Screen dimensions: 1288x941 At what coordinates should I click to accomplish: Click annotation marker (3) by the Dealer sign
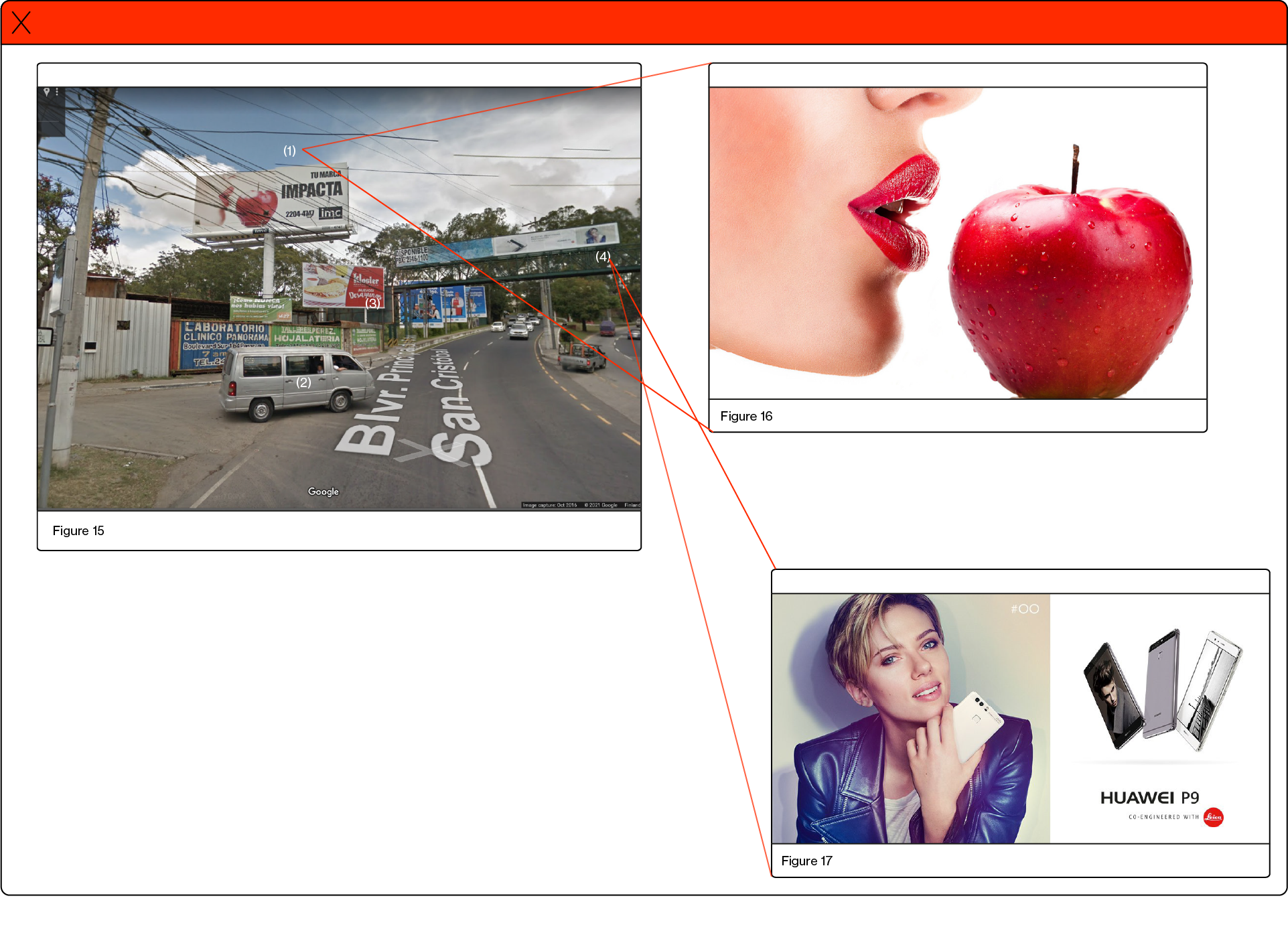(x=372, y=303)
